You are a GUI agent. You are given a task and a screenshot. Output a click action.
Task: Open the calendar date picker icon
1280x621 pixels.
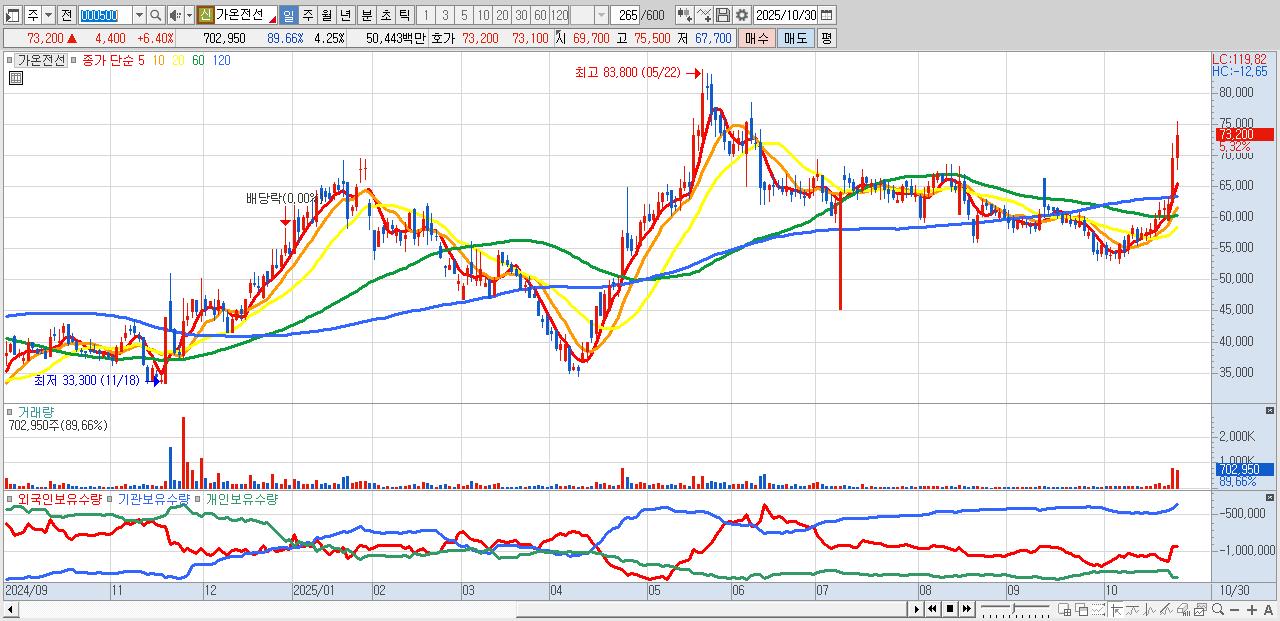(x=827, y=15)
